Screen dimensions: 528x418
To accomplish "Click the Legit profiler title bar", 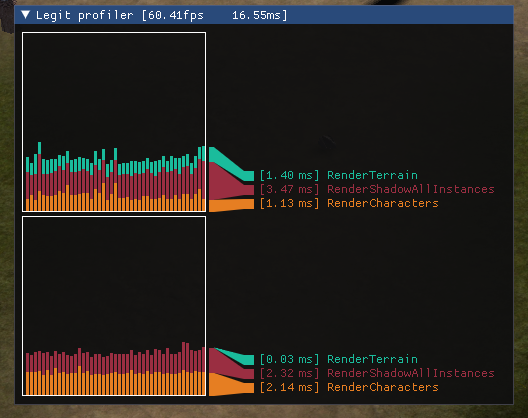I will (x=264, y=15).
